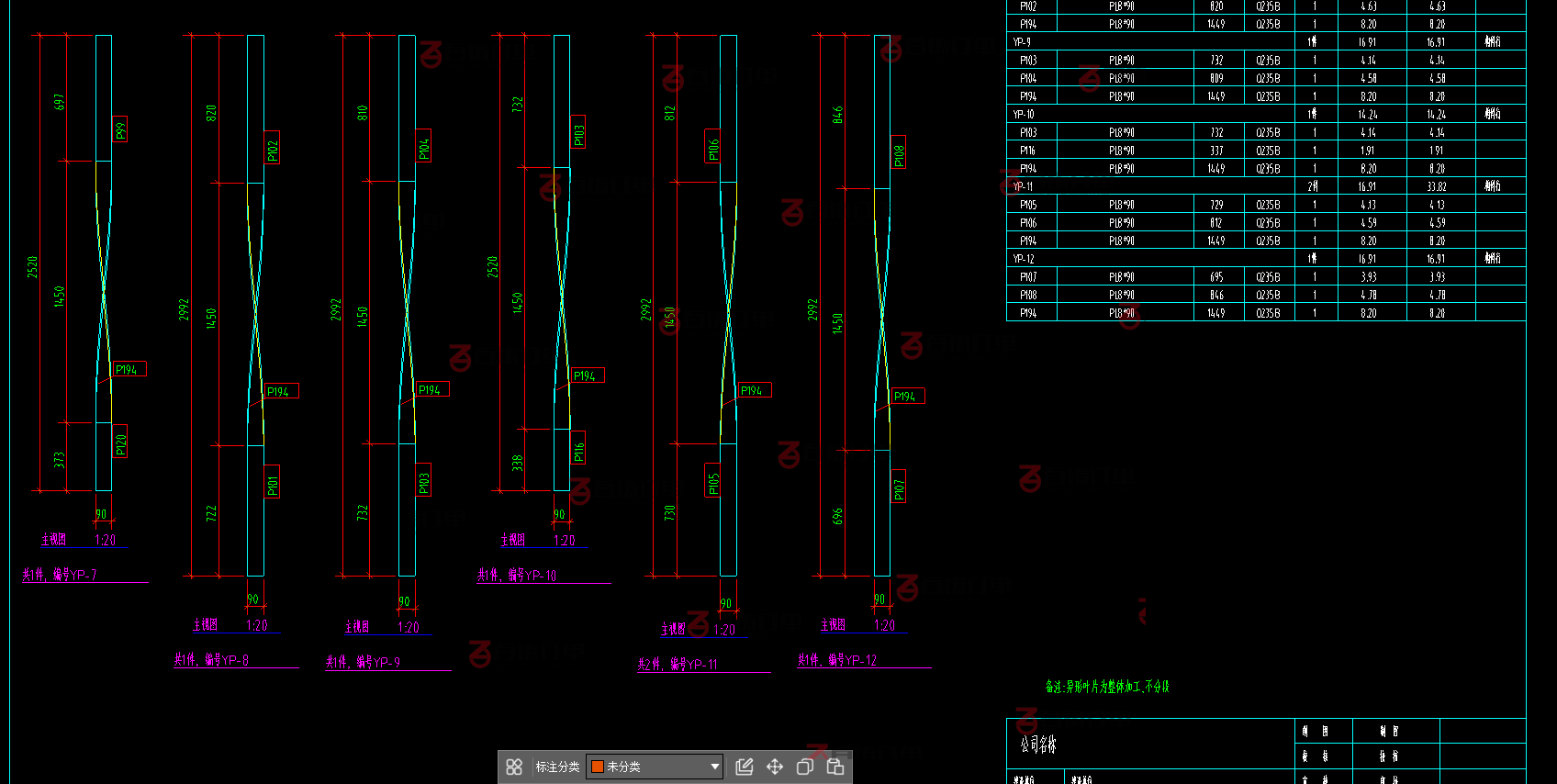Click the 标注分类 label in toolbar

click(557, 767)
